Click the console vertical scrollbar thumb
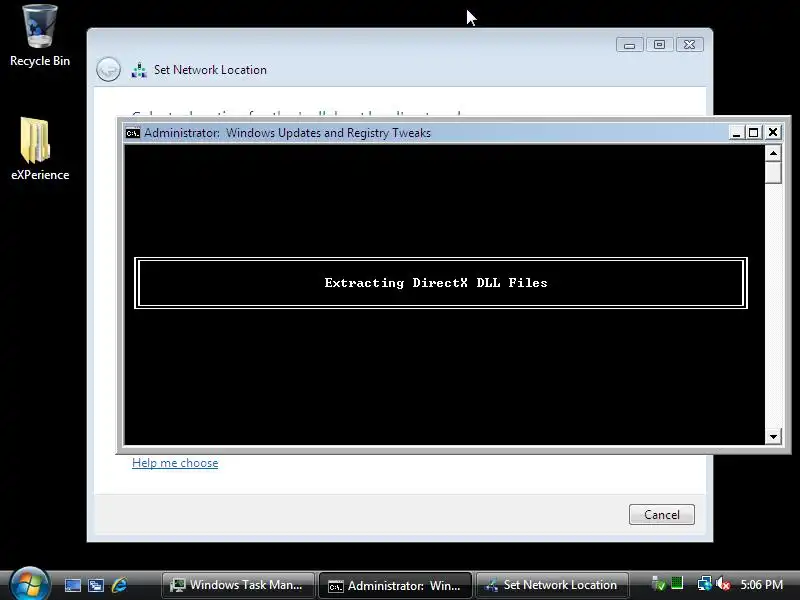Screen dimensions: 800x600 [x=773, y=172]
